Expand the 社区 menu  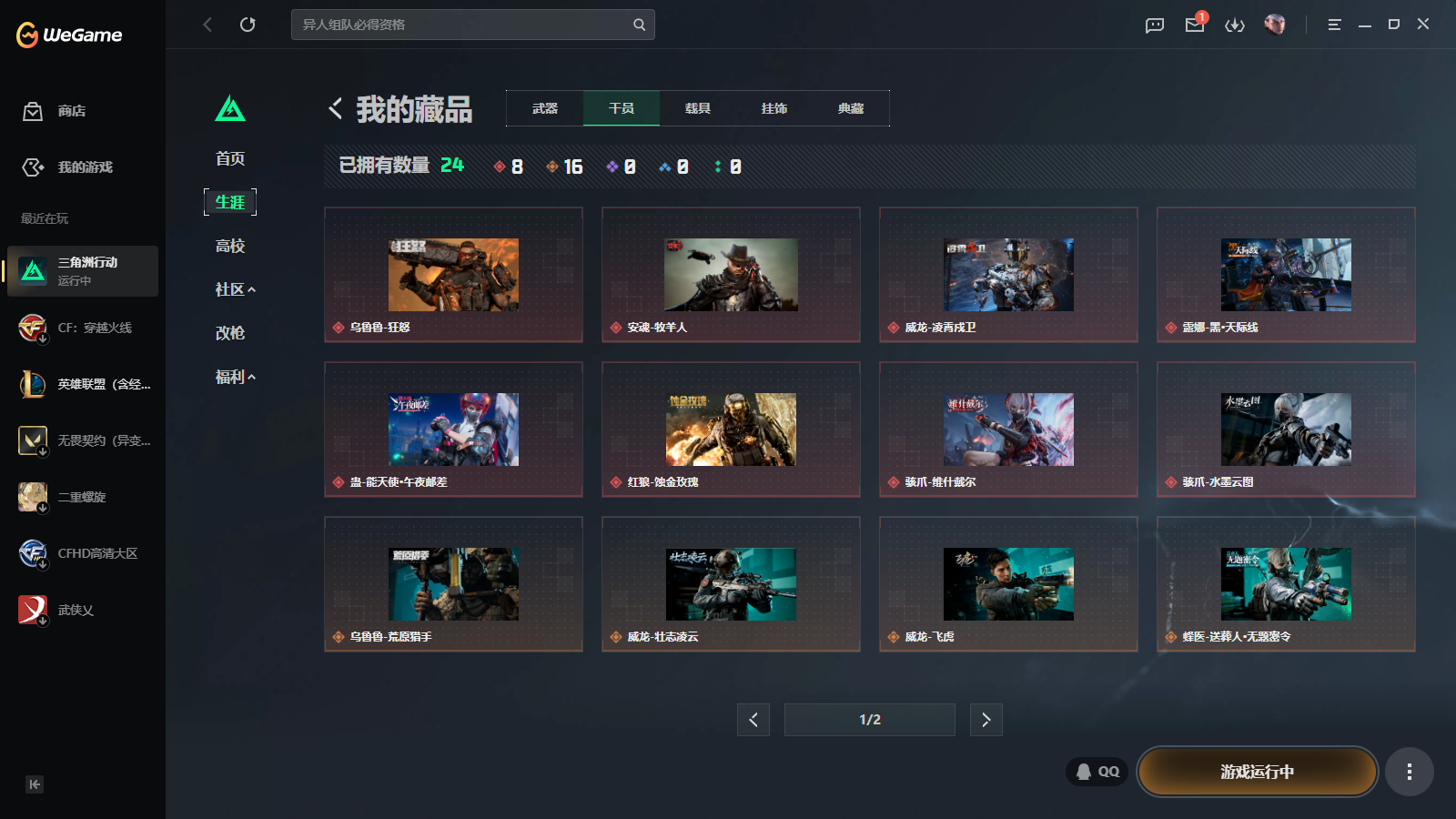(235, 289)
